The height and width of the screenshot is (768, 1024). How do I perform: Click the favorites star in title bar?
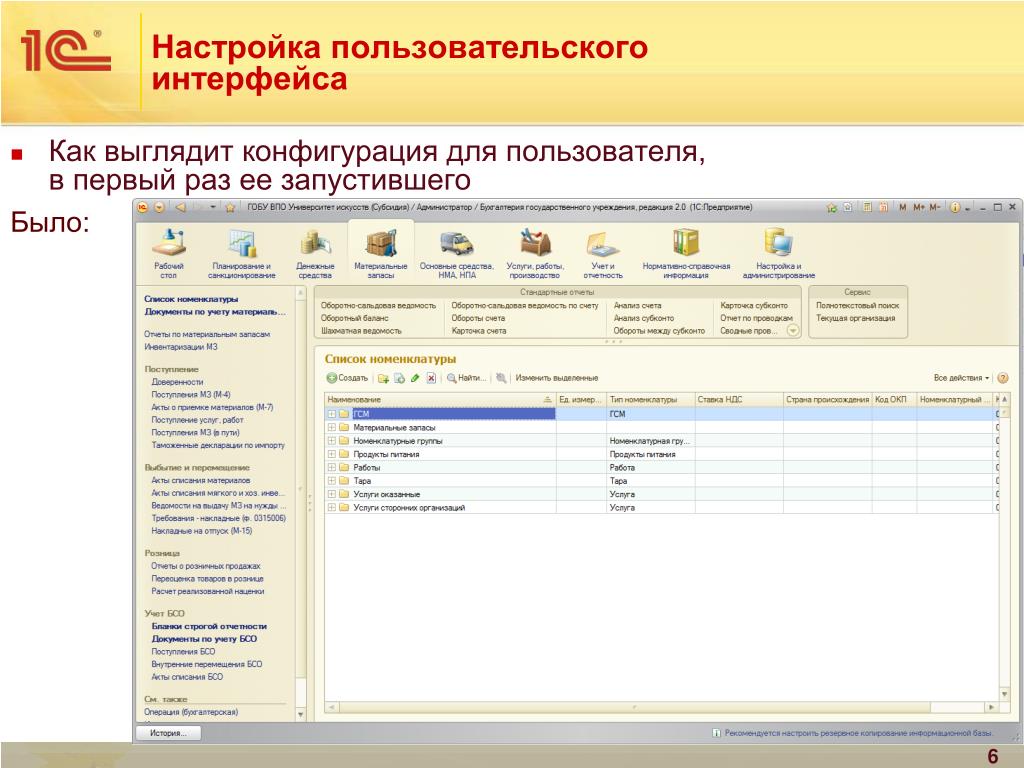click(x=230, y=208)
